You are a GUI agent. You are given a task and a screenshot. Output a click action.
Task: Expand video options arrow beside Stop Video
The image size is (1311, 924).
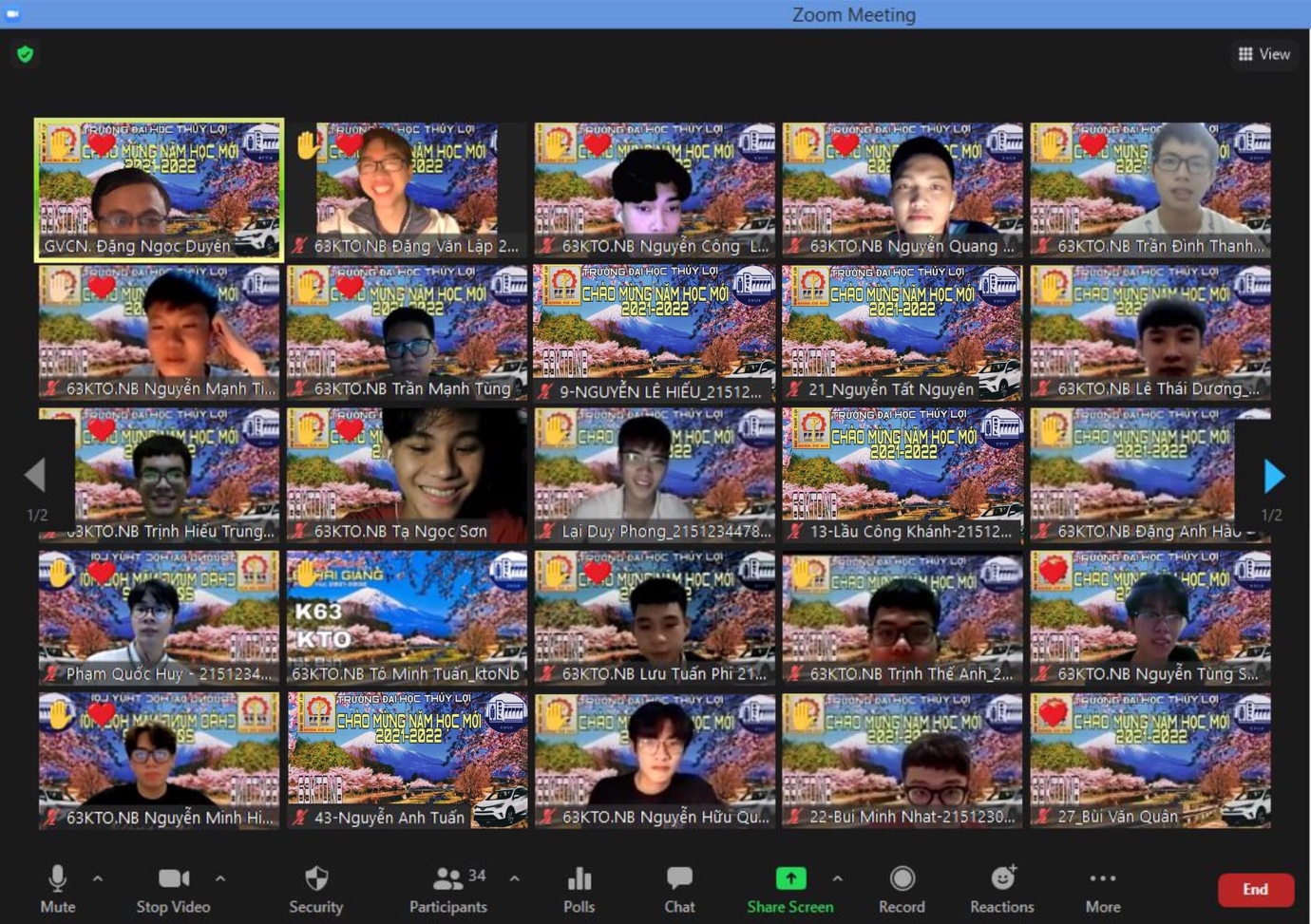[220, 879]
